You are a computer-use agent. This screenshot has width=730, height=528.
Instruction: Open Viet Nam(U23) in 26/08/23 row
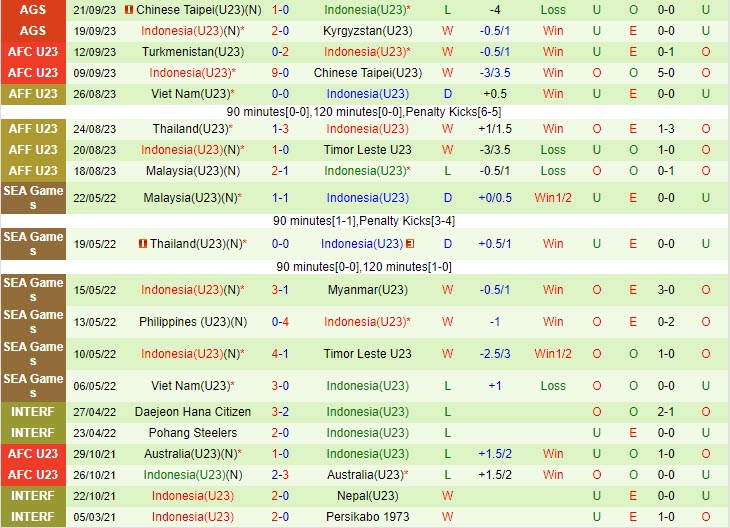click(x=190, y=94)
